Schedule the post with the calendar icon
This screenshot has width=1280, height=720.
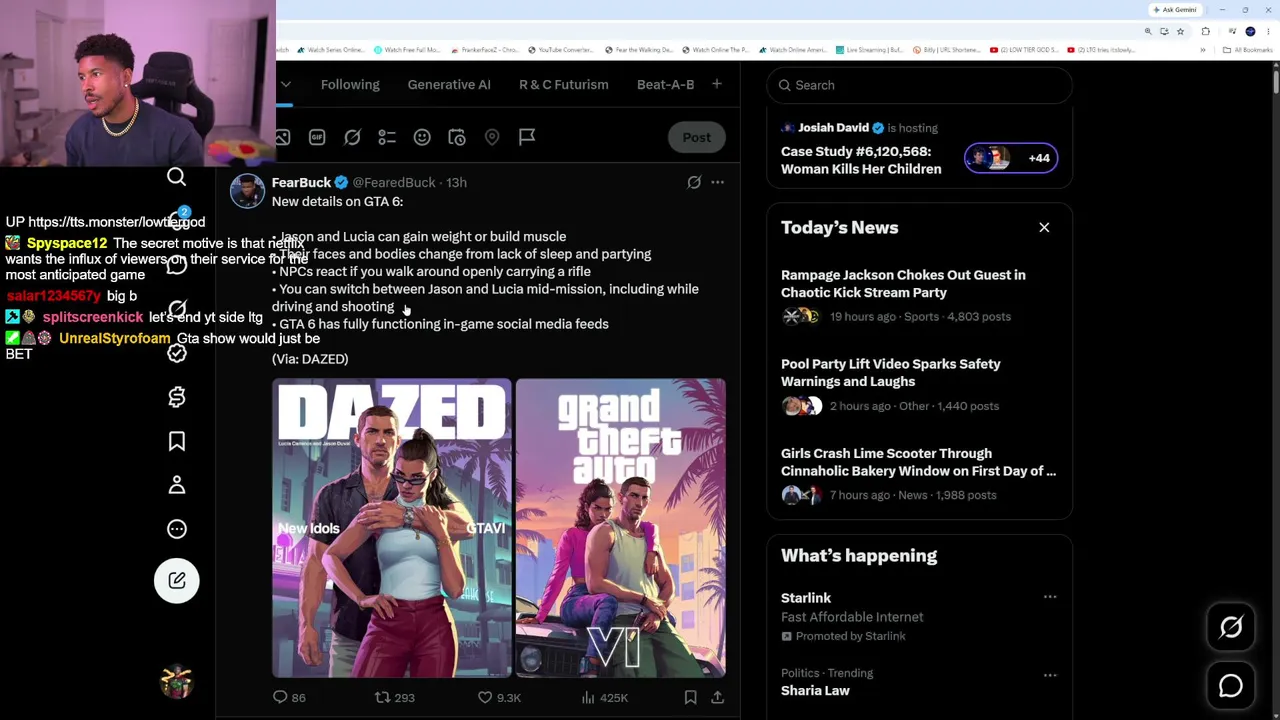click(x=457, y=137)
